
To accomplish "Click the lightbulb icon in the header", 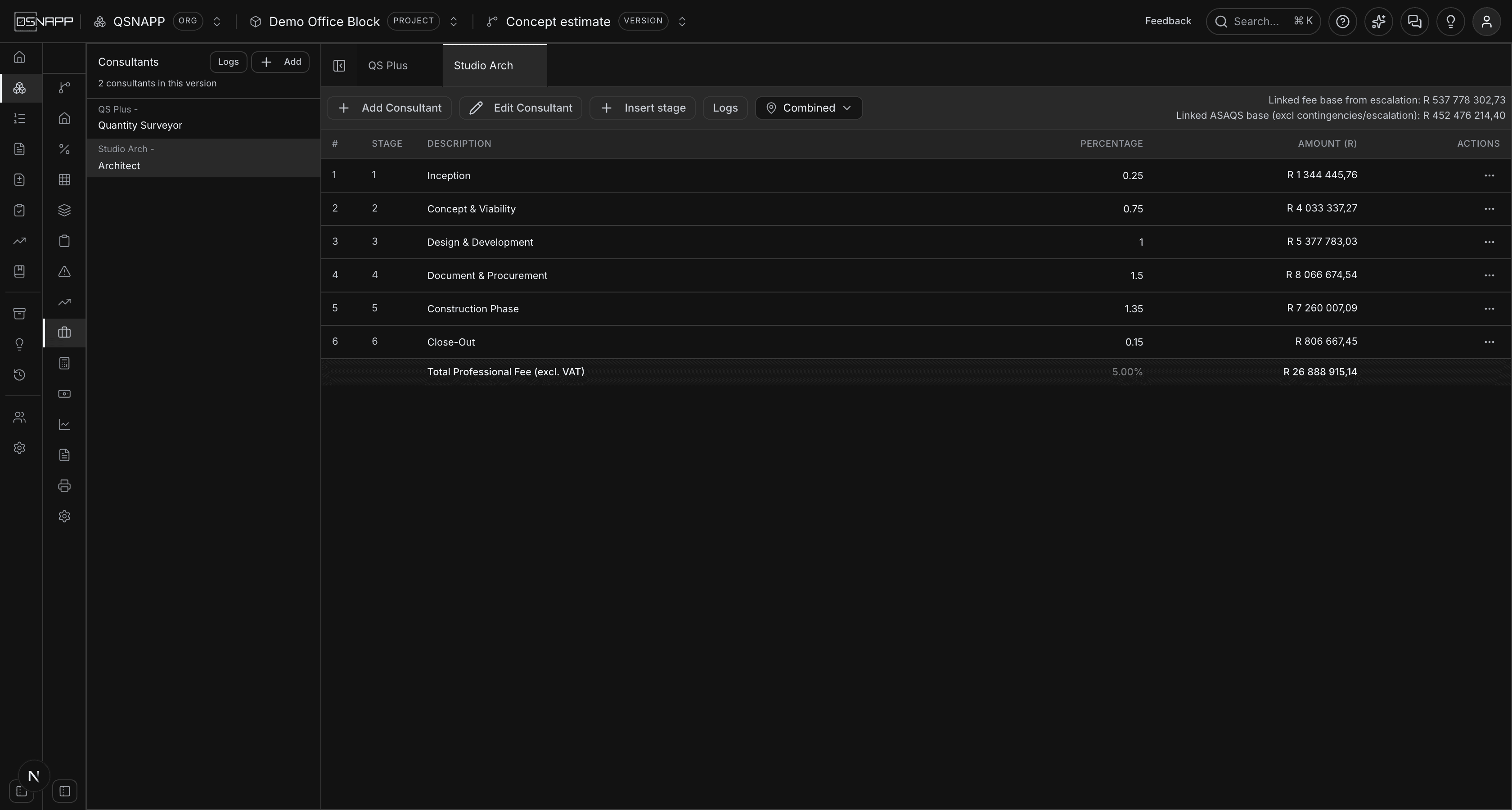I will (1450, 22).
